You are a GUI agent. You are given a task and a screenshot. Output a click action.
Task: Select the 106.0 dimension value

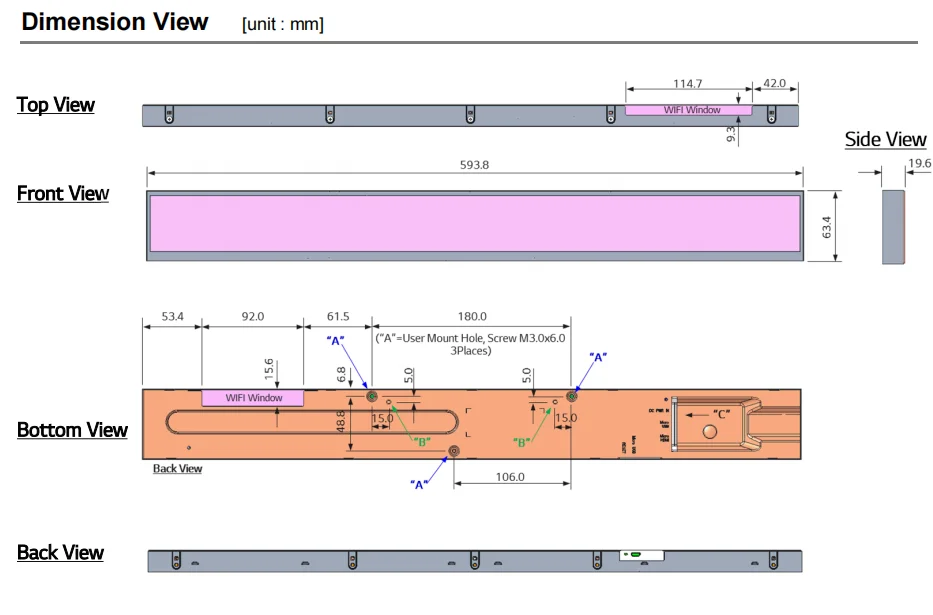(509, 477)
